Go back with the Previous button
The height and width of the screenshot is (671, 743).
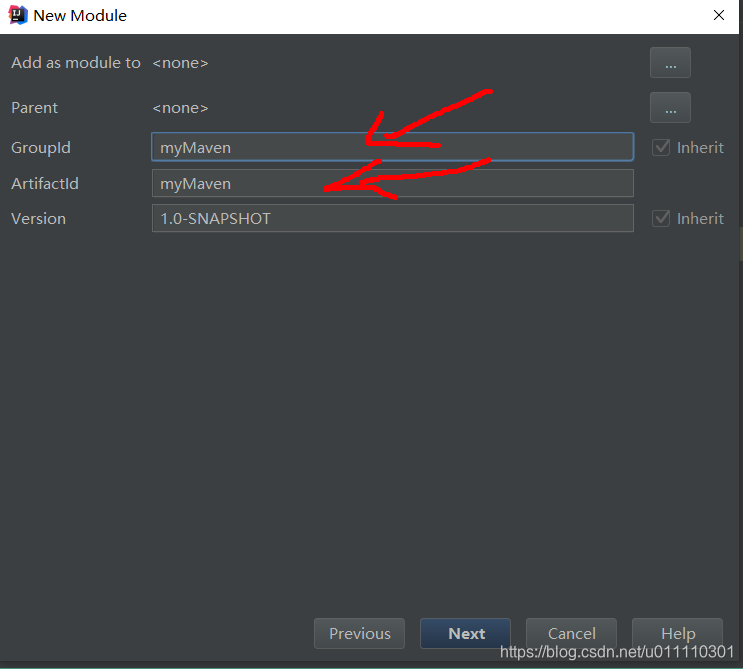coord(359,633)
